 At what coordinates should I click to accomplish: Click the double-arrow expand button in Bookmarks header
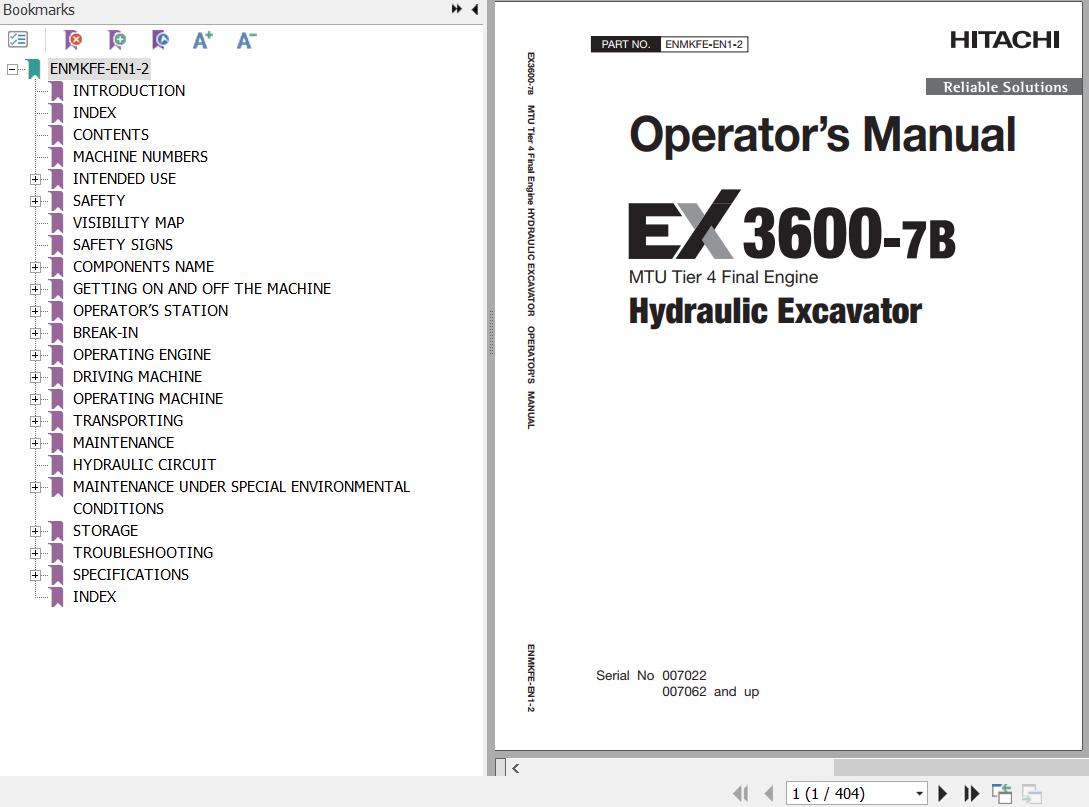click(457, 10)
